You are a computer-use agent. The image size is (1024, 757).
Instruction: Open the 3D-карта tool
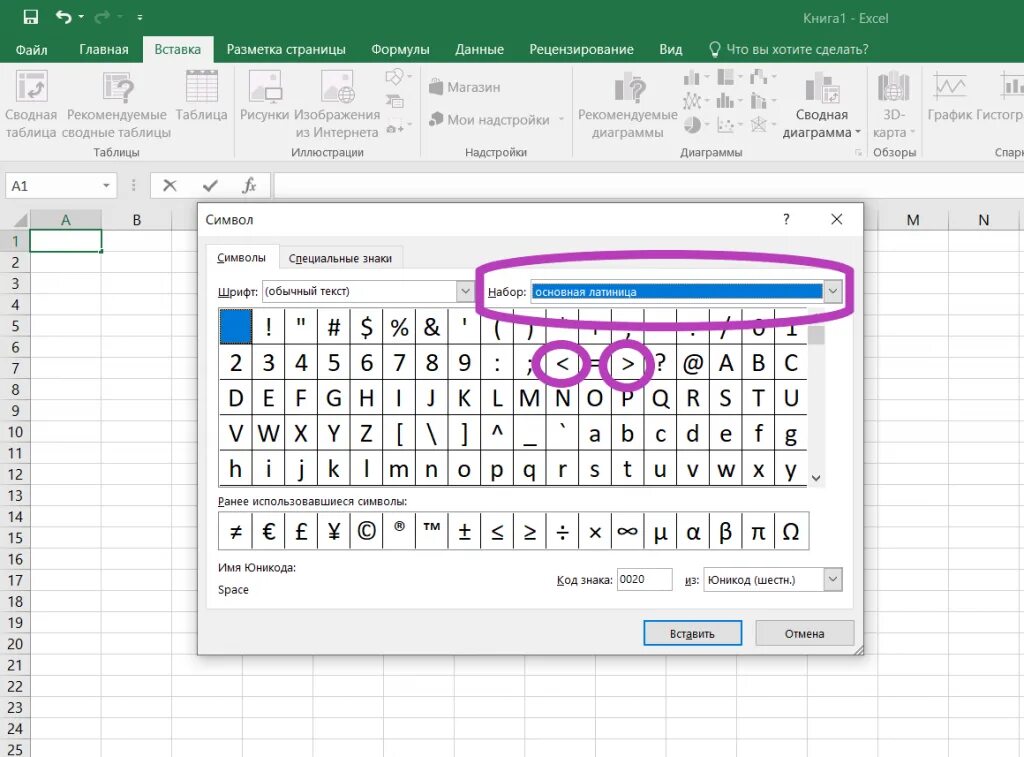point(893,105)
